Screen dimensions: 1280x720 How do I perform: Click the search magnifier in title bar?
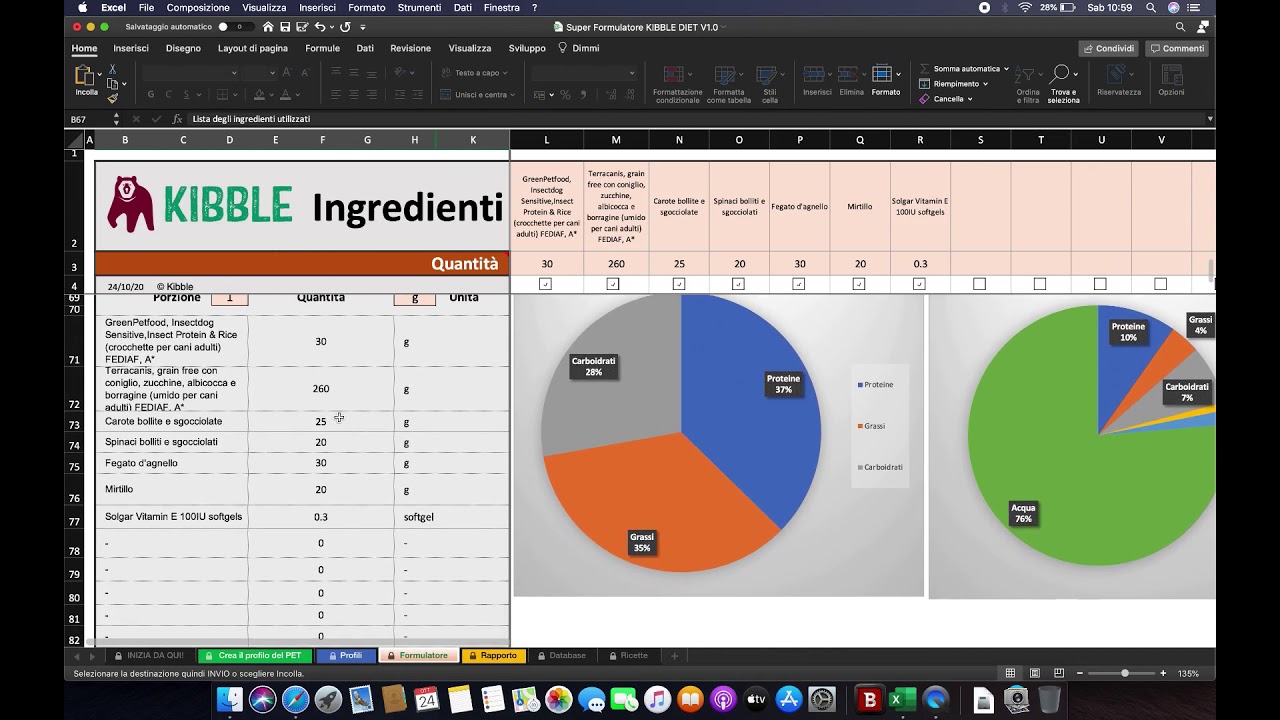pyautogui.click(x=1180, y=27)
